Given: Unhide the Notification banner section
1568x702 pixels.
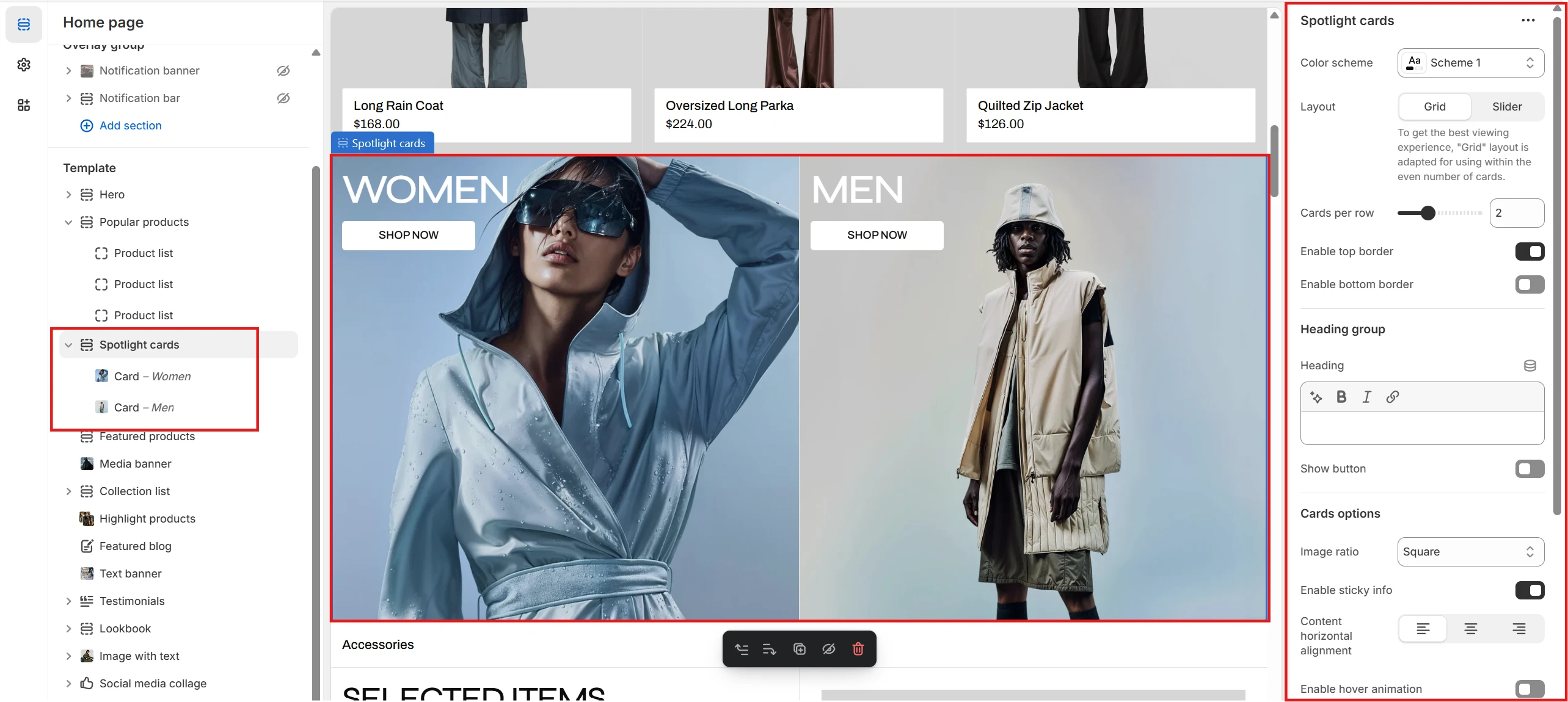Looking at the screenshot, I should (x=283, y=71).
